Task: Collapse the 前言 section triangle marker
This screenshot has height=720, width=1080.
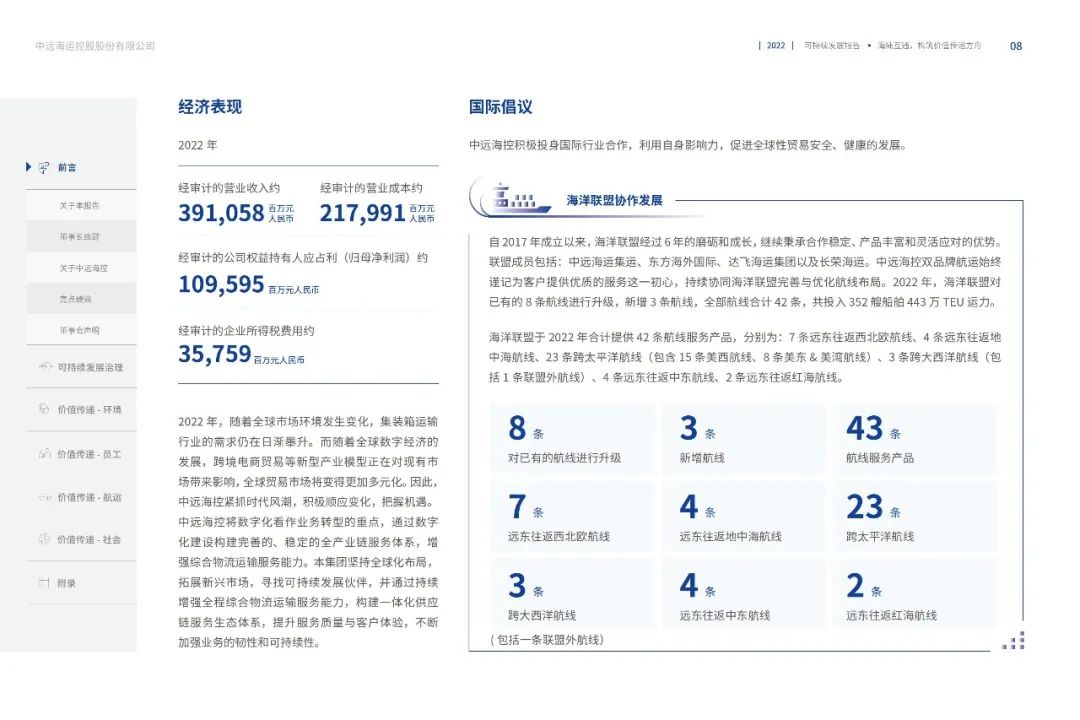Action: 28,167
